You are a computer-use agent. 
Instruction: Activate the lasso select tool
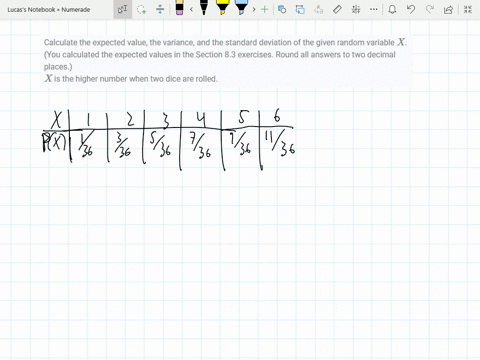(x=142, y=9)
